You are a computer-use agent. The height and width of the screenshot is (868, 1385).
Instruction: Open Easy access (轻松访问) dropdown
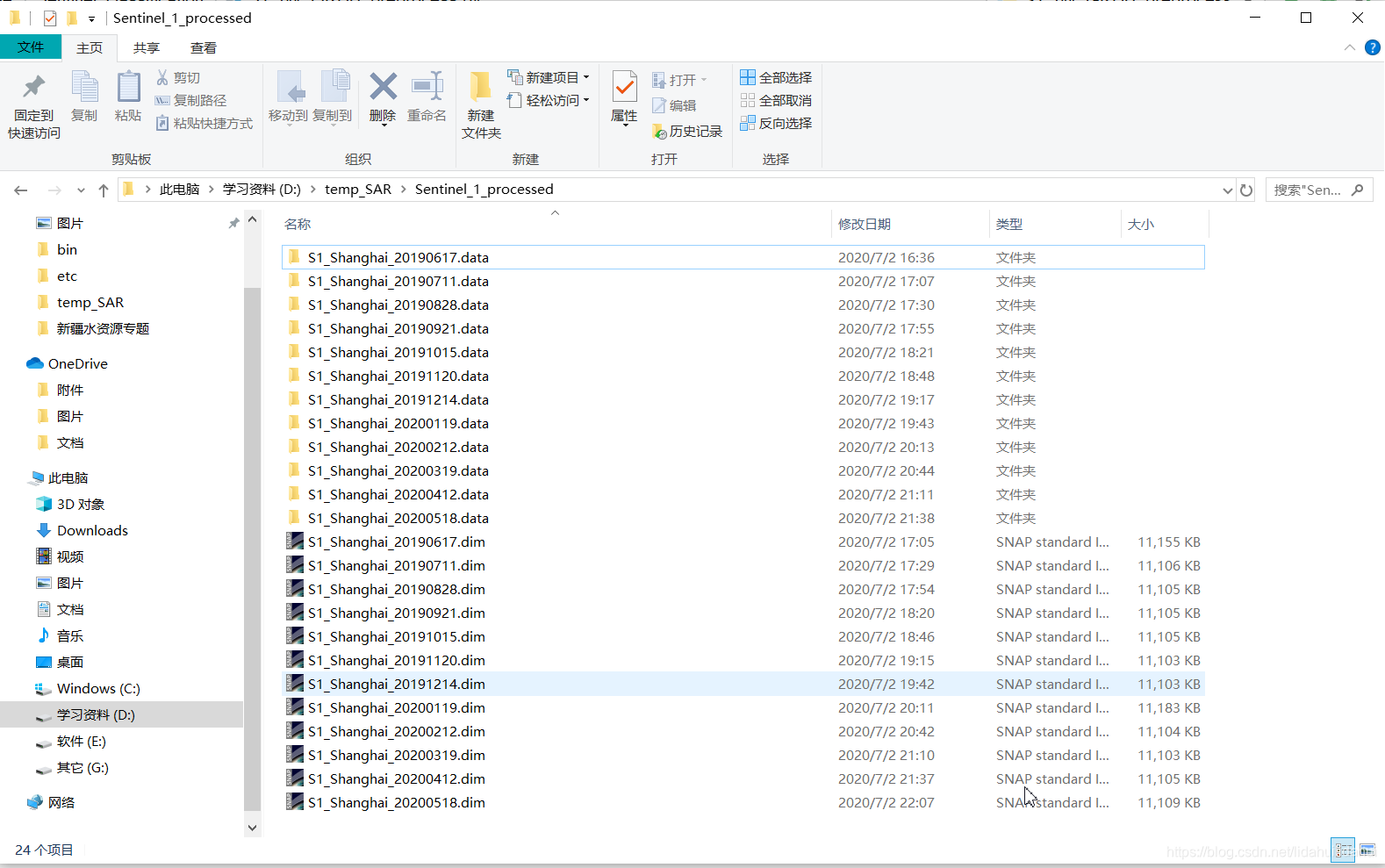(549, 100)
